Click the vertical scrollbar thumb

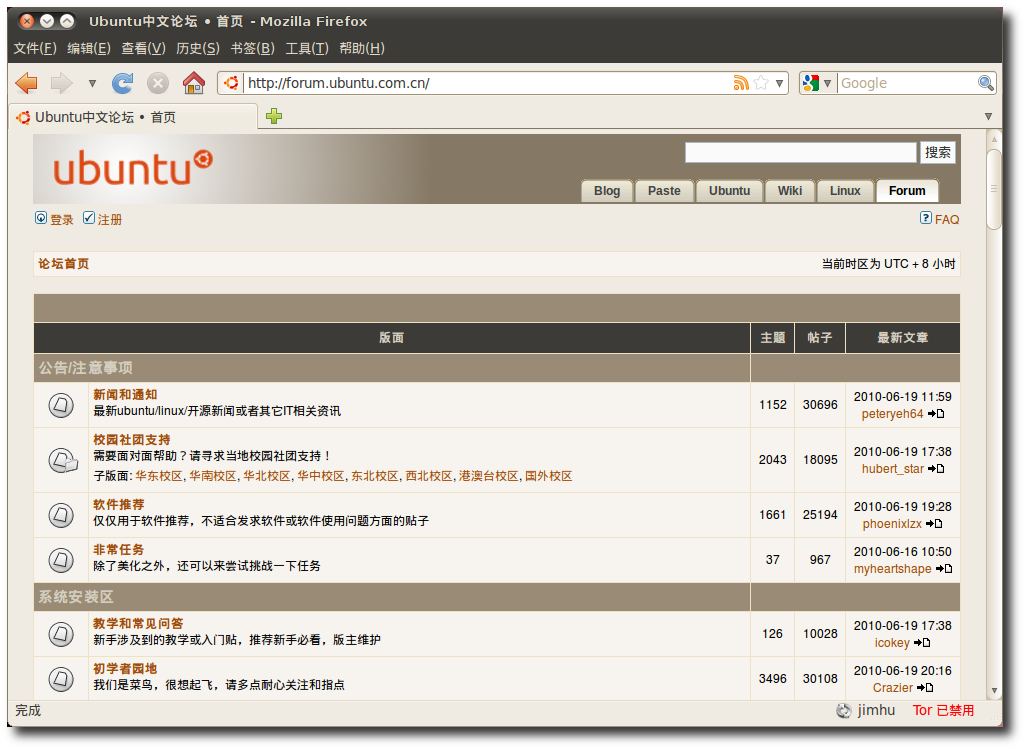pyautogui.click(x=994, y=189)
